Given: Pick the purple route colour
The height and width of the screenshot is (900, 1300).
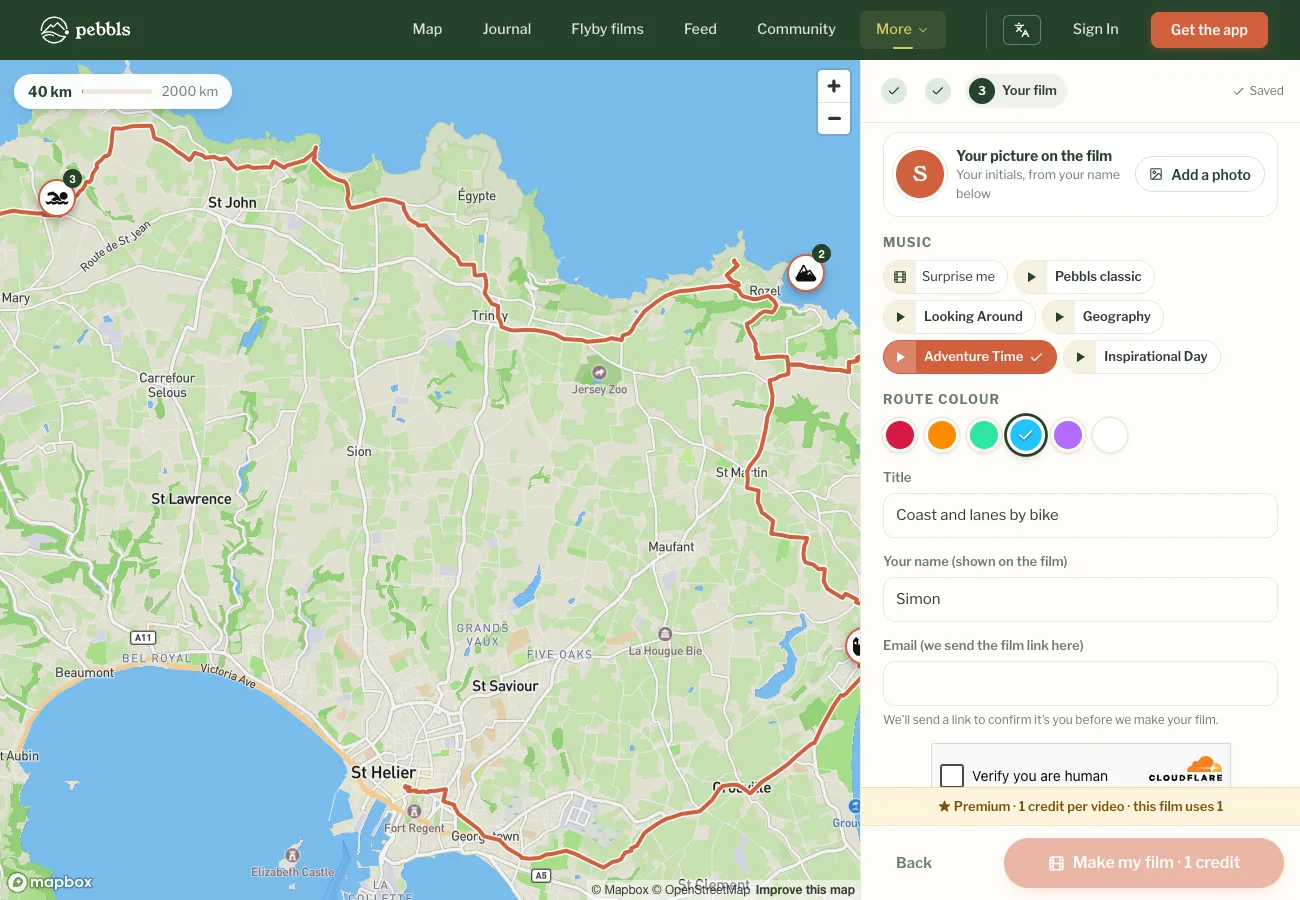Looking at the screenshot, I should (x=1068, y=435).
